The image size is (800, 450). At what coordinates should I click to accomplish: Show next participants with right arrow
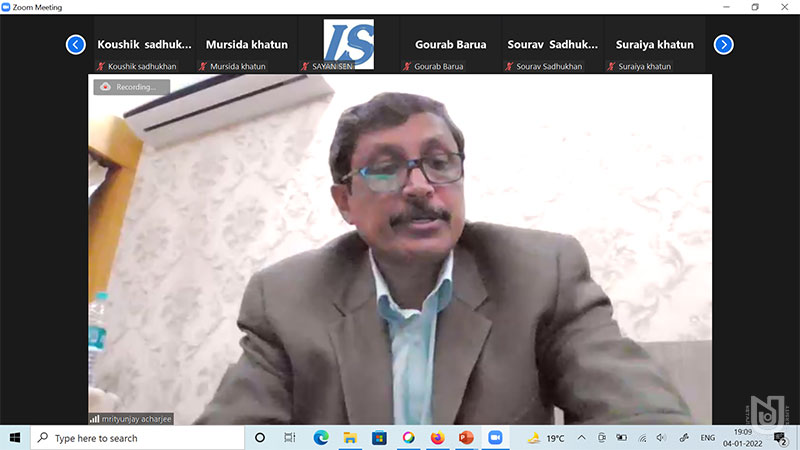tap(724, 44)
